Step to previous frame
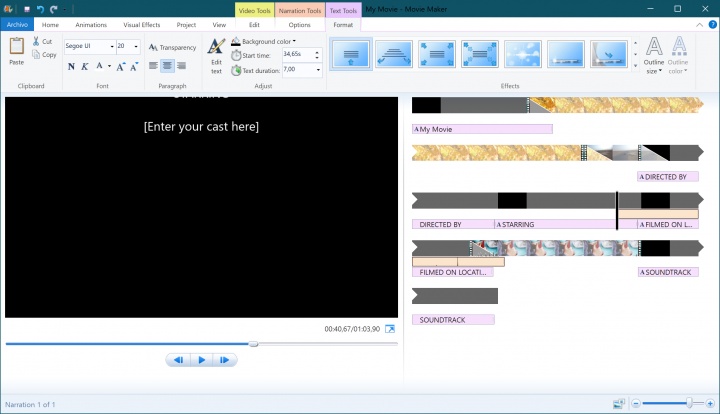 pos(178,360)
